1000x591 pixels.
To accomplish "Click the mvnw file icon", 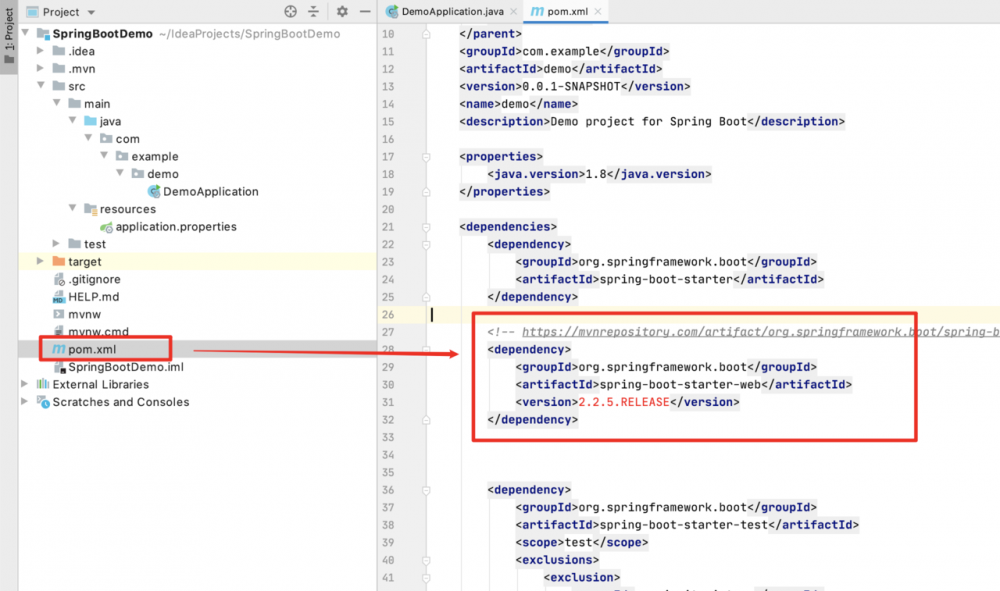I will (59, 314).
